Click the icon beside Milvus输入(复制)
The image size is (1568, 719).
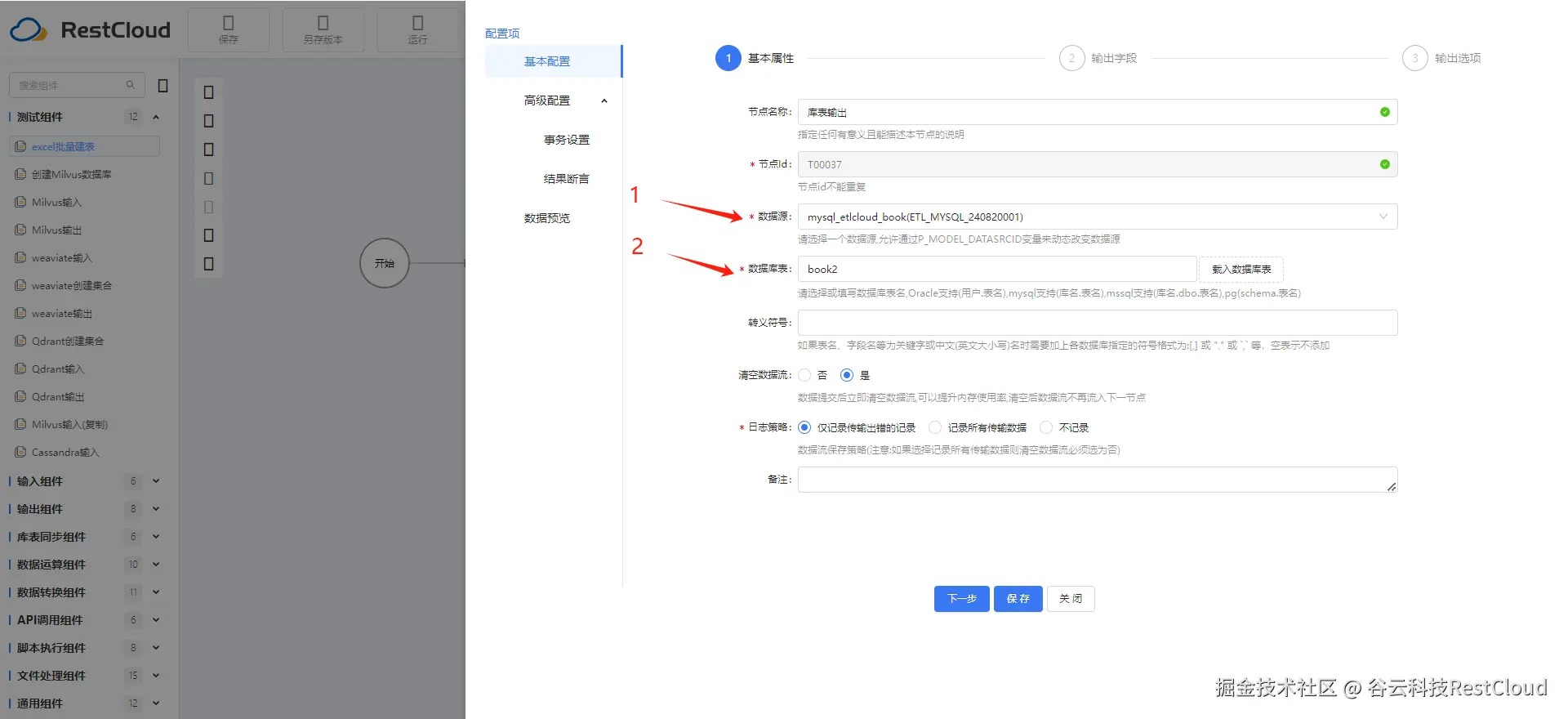pos(20,424)
